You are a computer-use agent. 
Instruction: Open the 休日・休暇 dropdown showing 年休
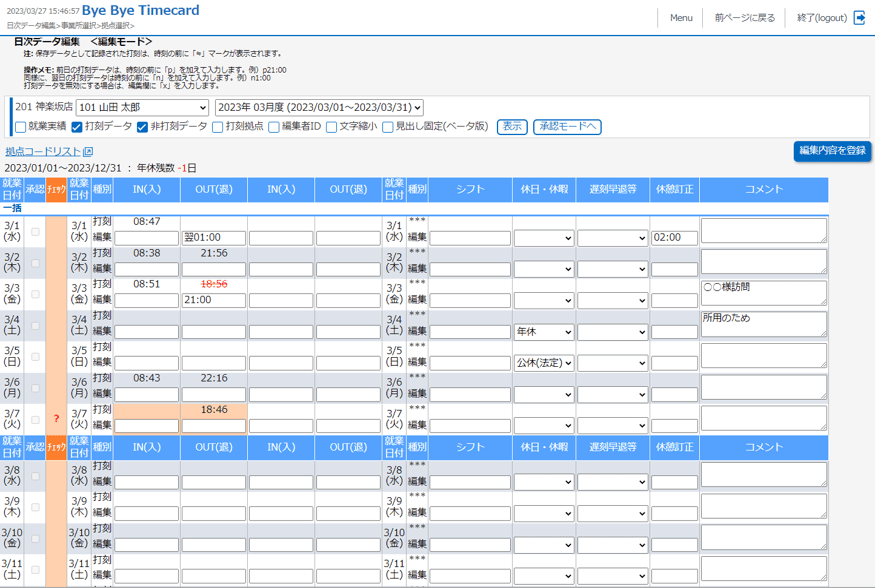tap(544, 332)
